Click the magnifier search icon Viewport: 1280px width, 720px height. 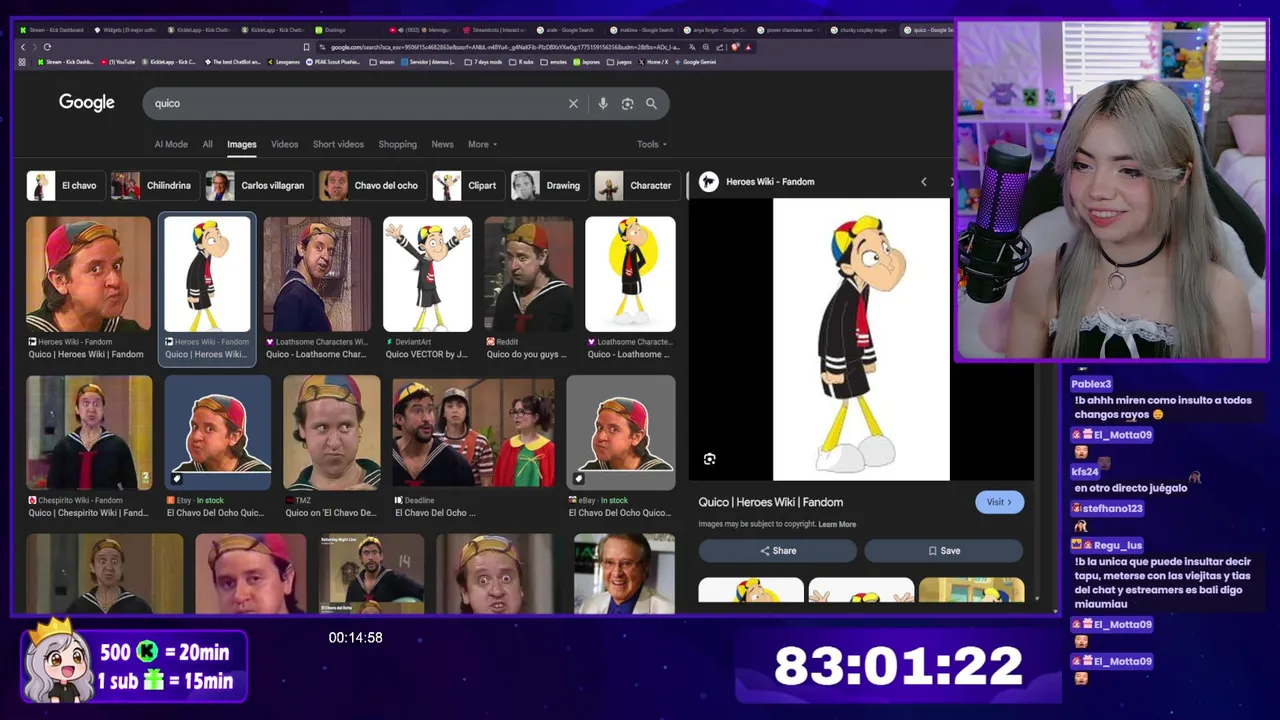click(x=651, y=103)
